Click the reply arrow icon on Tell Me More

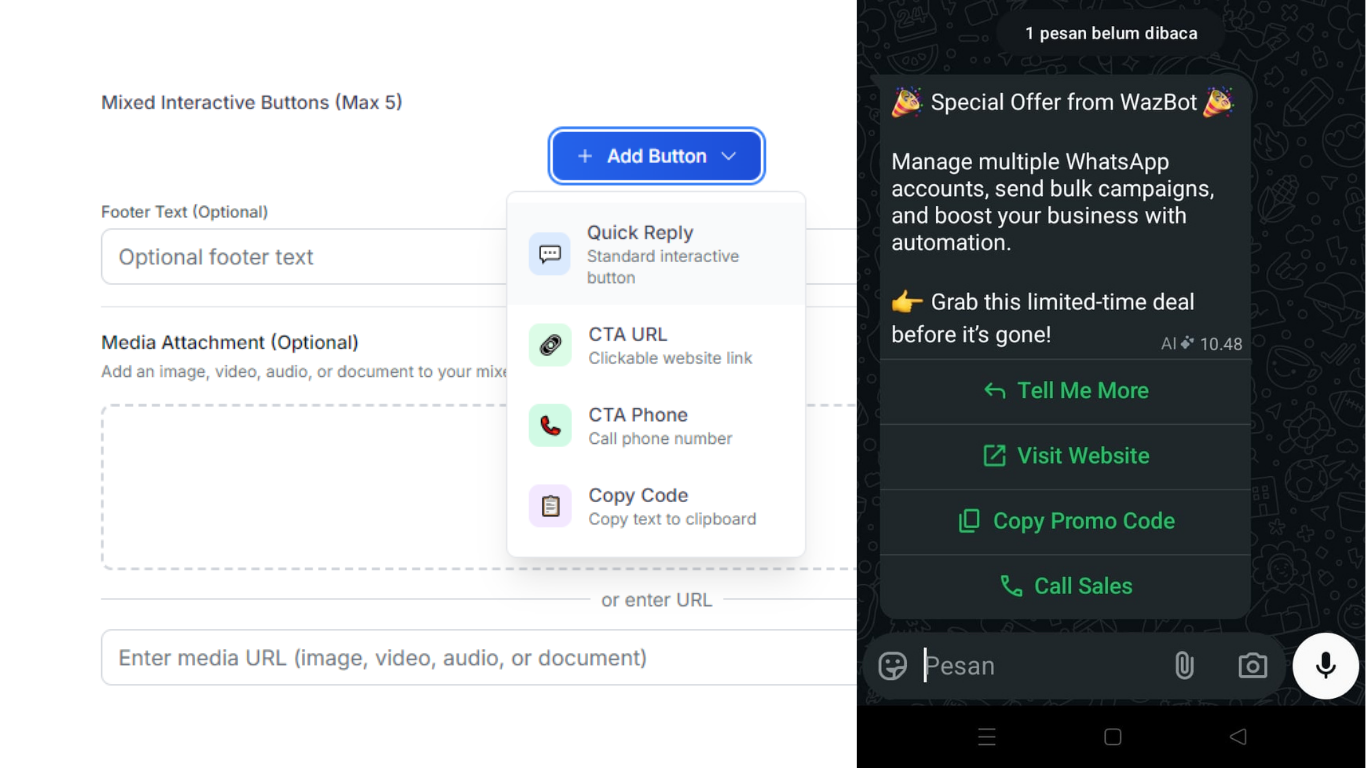click(x=994, y=390)
